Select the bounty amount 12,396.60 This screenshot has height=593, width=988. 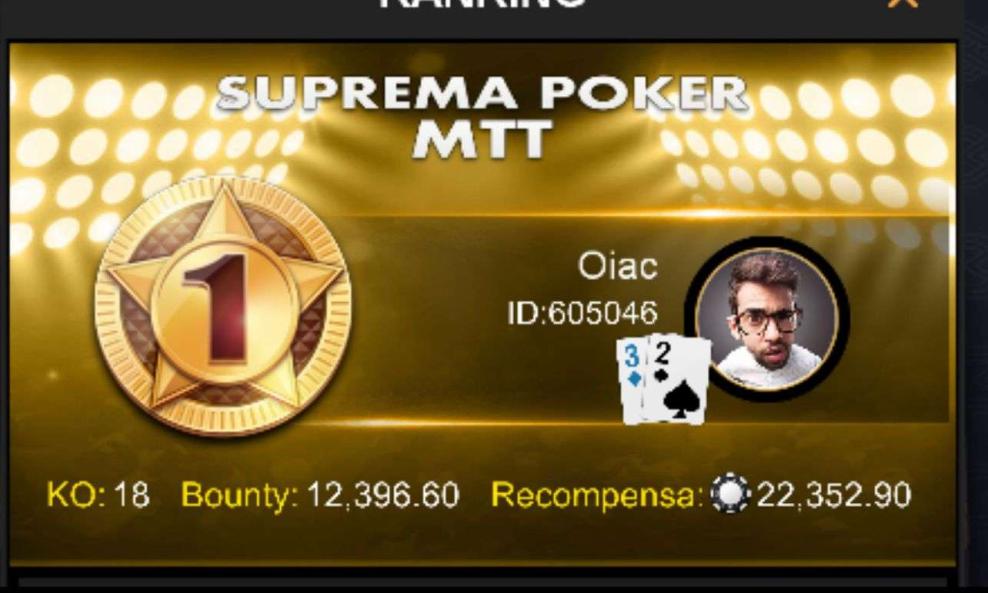pos(382,496)
